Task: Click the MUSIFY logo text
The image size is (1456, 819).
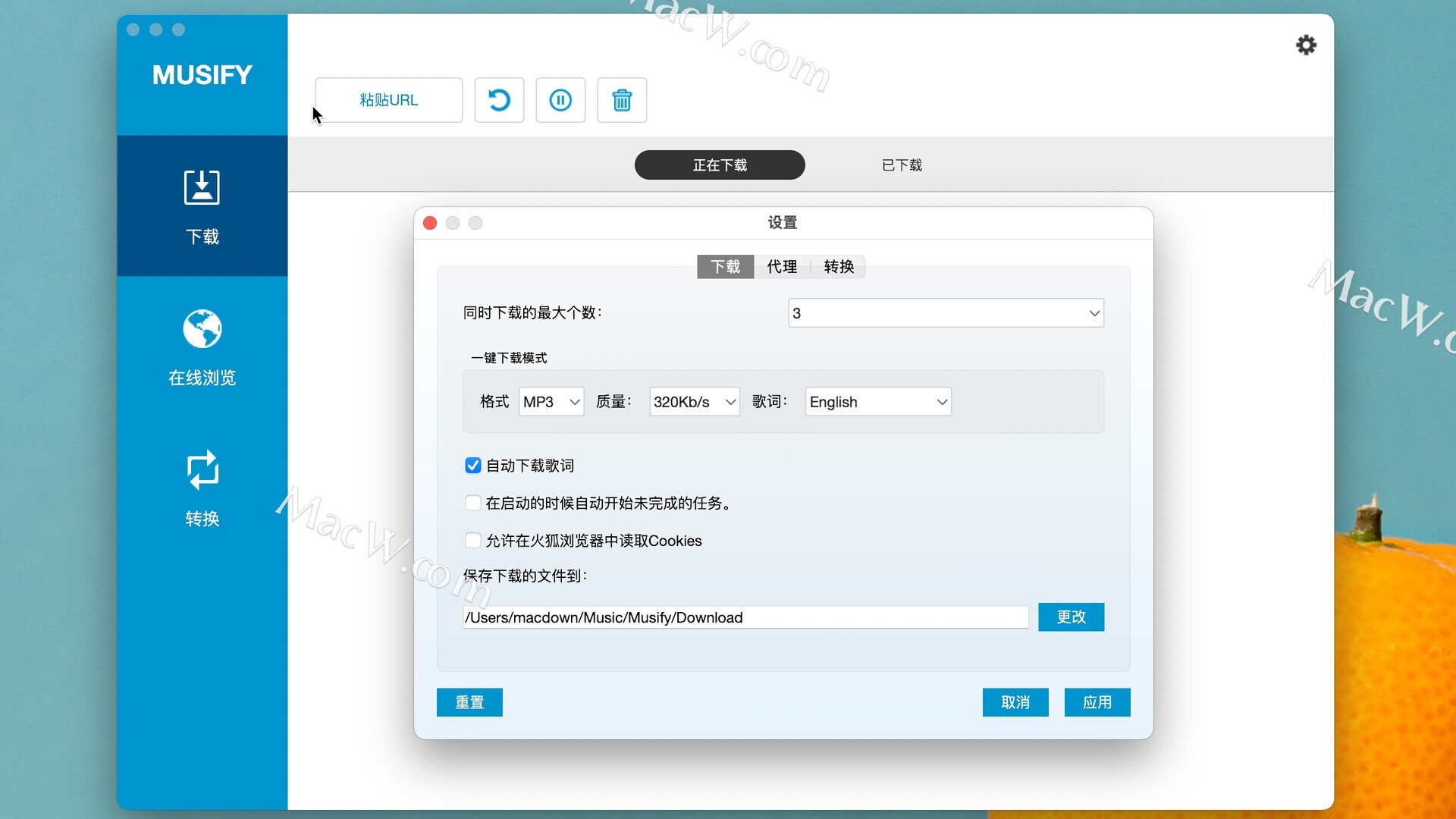Action: pyautogui.click(x=202, y=74)
